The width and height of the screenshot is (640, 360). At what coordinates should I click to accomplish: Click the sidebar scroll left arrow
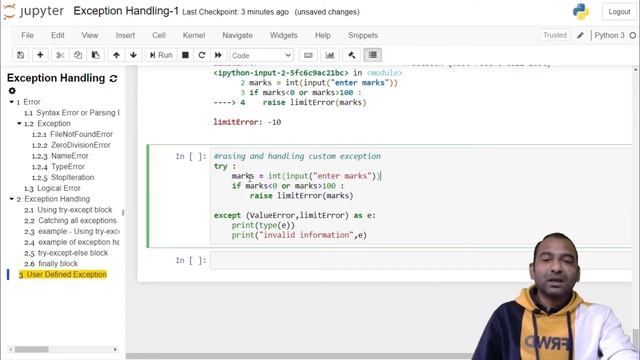(11, 349)
